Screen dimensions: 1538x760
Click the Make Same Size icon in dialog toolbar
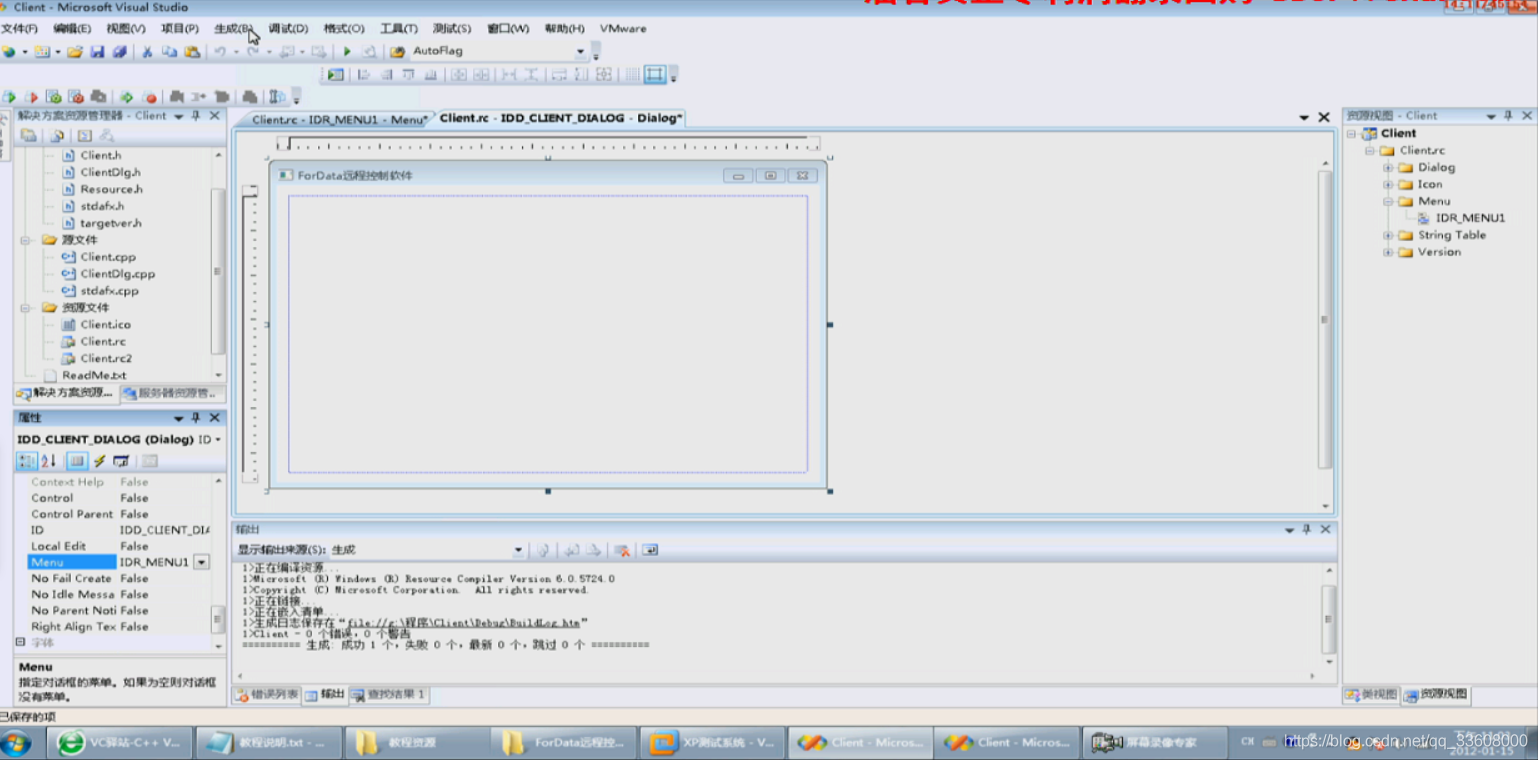click(604, 74)
